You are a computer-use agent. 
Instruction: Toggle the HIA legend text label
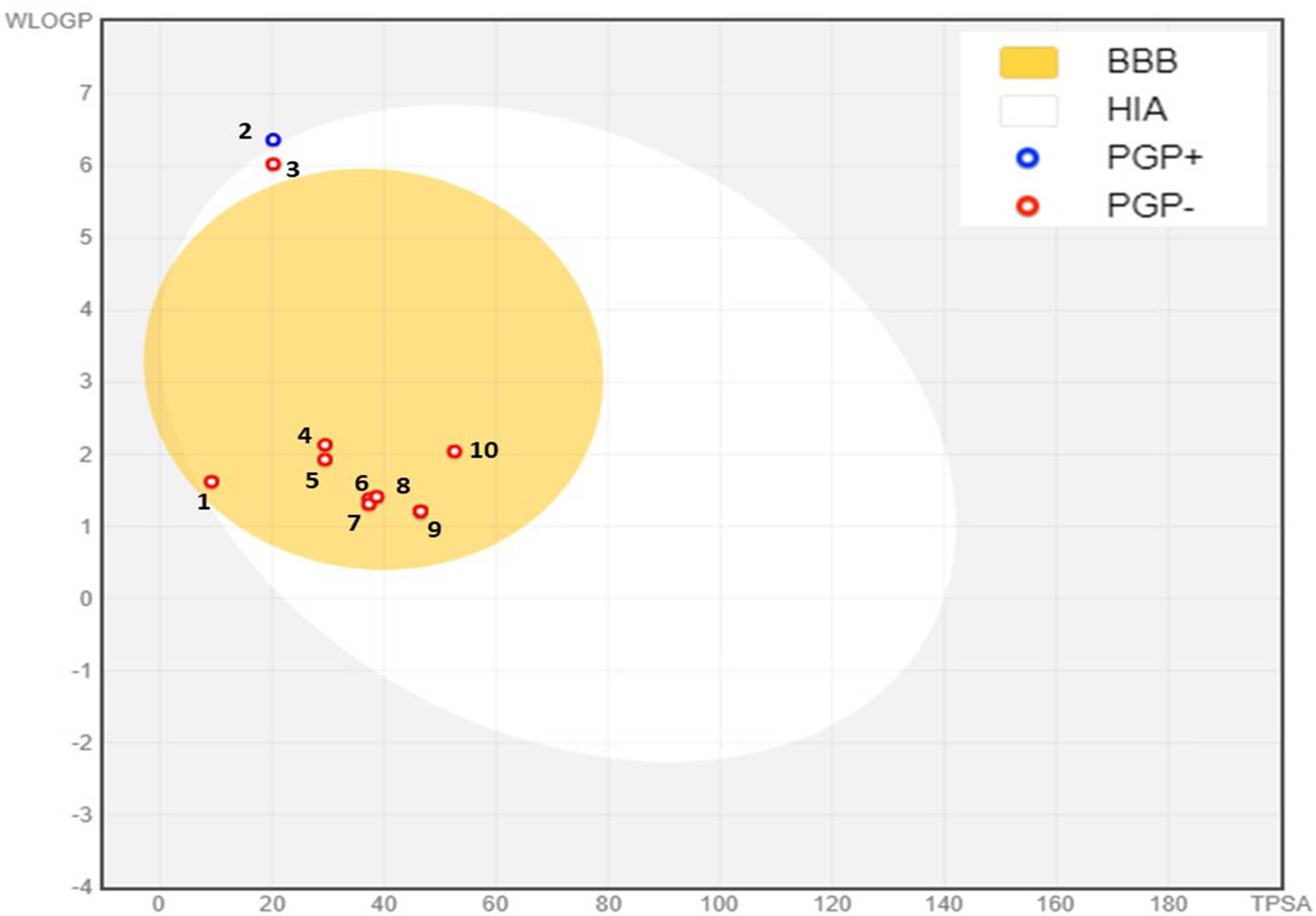tap(1136, 110)
